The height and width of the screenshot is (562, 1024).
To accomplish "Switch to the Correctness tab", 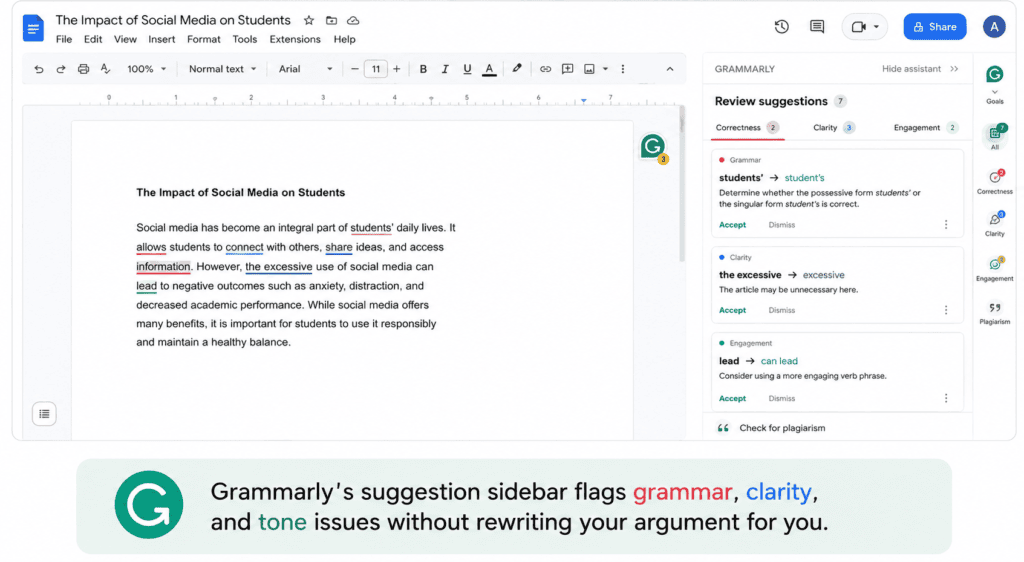I will point(746,127).
